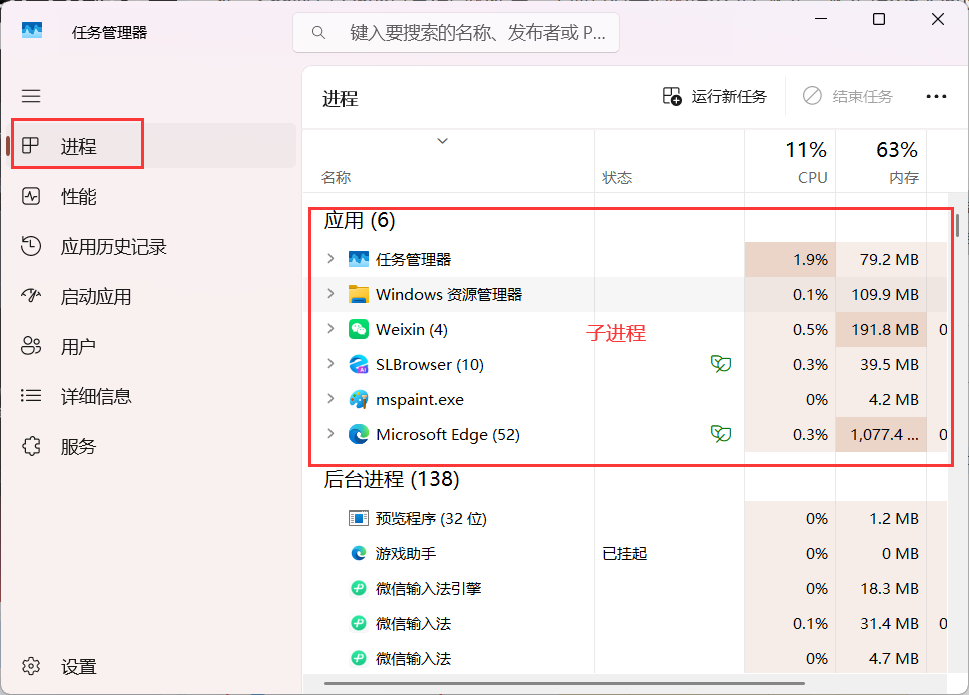Click the search magnifier icon
The image size is (969, 695).
(318, 32)
